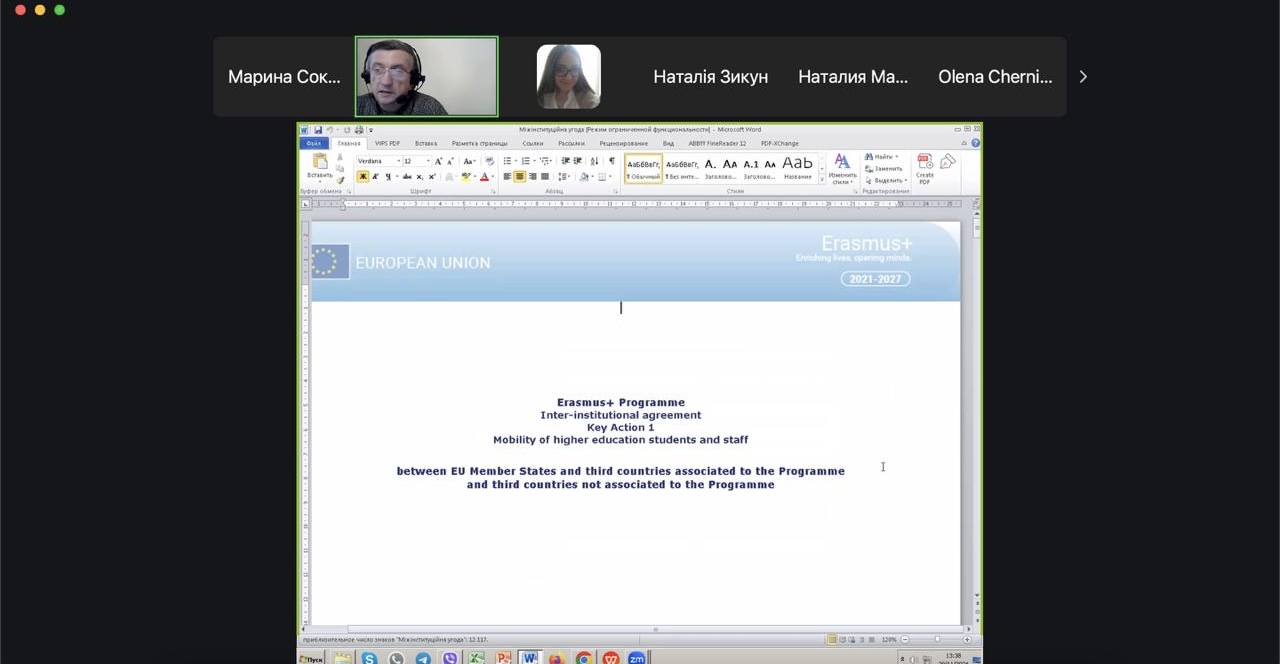Viewport: 1280px width, 664px height.
Task: Decrease font size with the smaller A icon
Action: [x=450, y=161]
